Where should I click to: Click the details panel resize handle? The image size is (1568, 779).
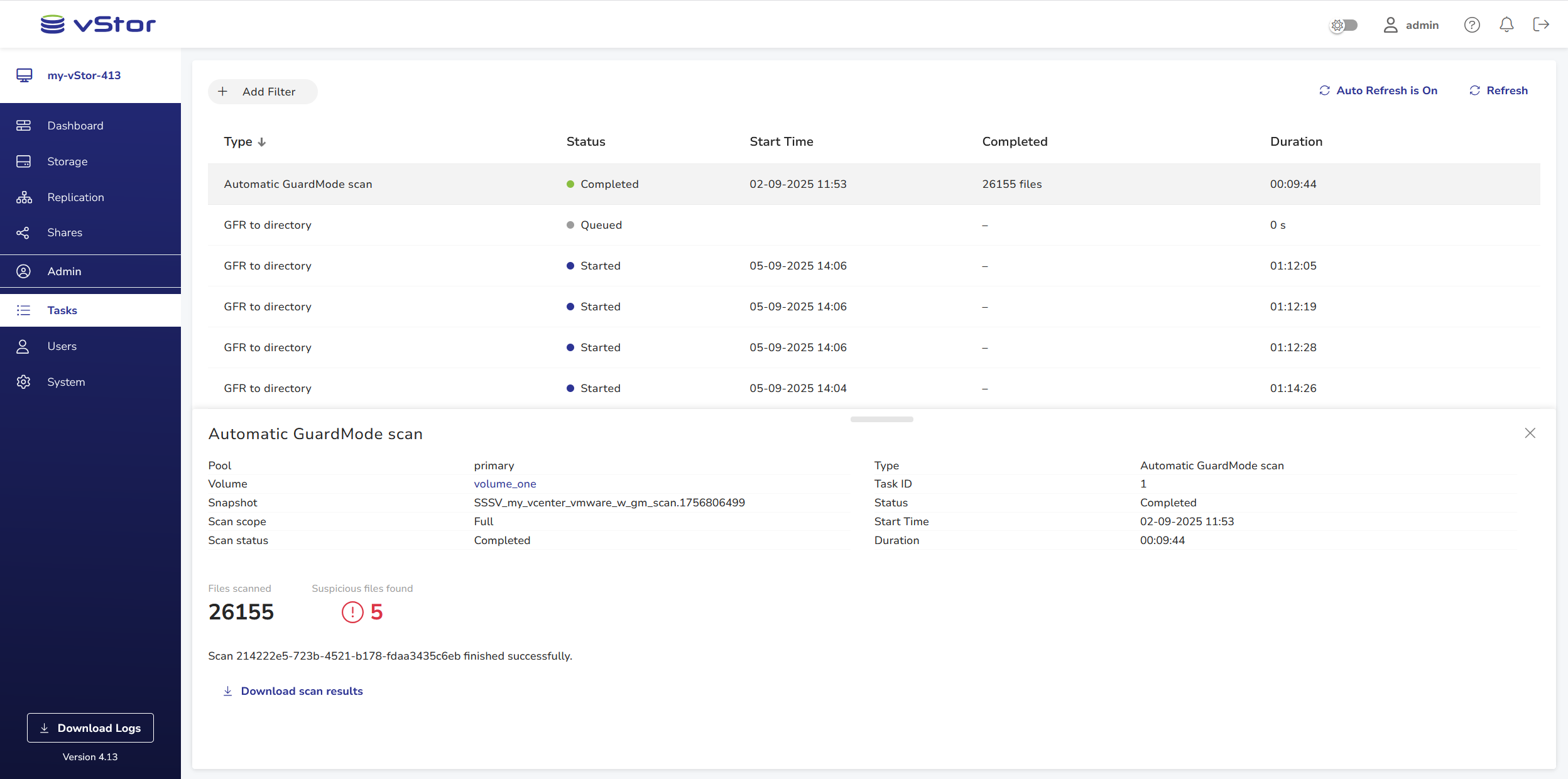tap(881, 419)
